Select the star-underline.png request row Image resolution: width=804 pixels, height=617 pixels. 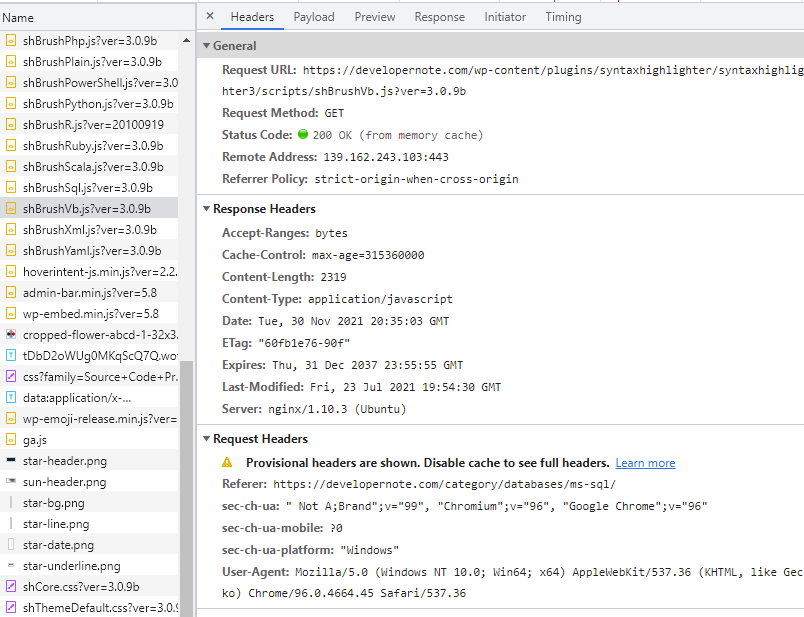point(89,566)
